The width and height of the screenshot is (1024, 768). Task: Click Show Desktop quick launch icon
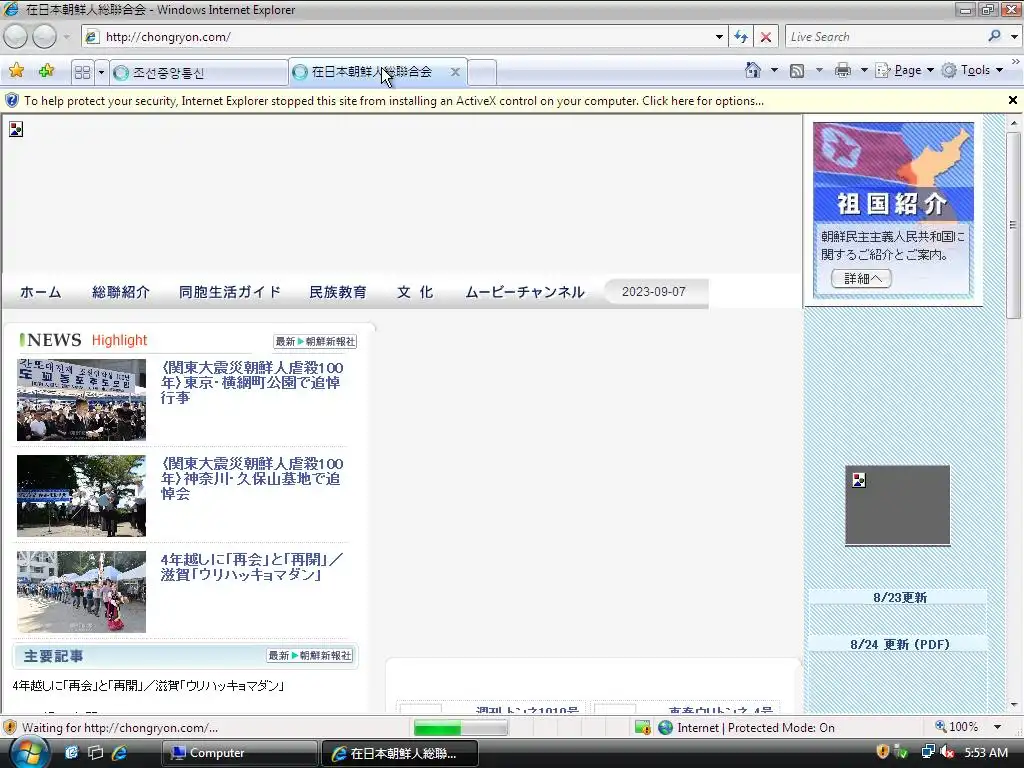click(x=95, y=753)
